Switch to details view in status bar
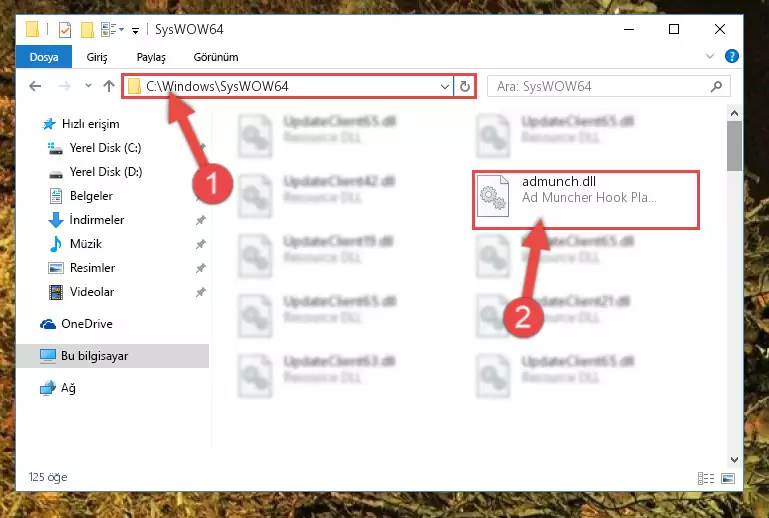769x518 pixels. coord(706,478)
